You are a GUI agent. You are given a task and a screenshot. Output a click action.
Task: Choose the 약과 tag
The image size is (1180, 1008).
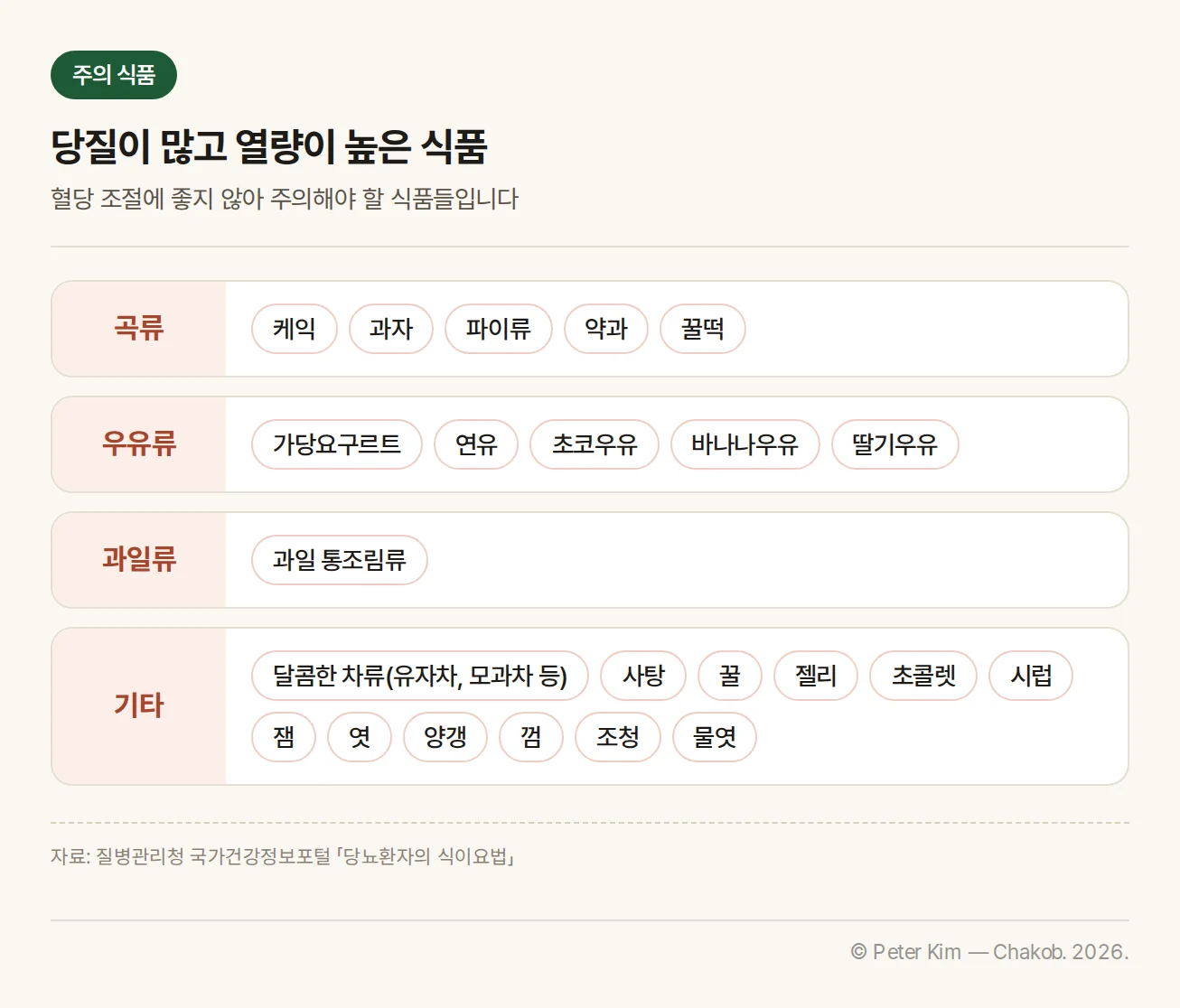606,329
